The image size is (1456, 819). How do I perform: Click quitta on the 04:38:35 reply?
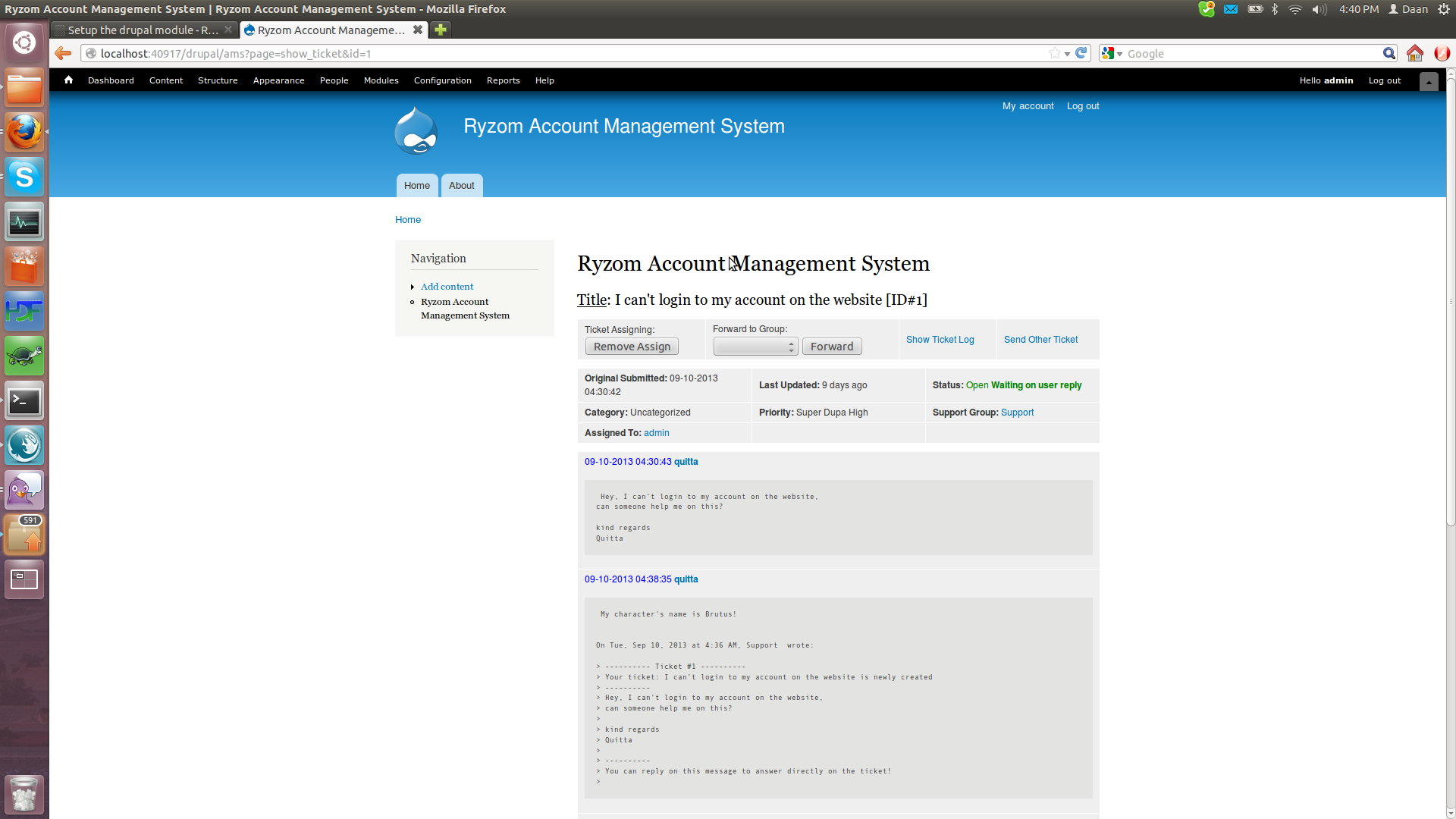coord(686,579)
